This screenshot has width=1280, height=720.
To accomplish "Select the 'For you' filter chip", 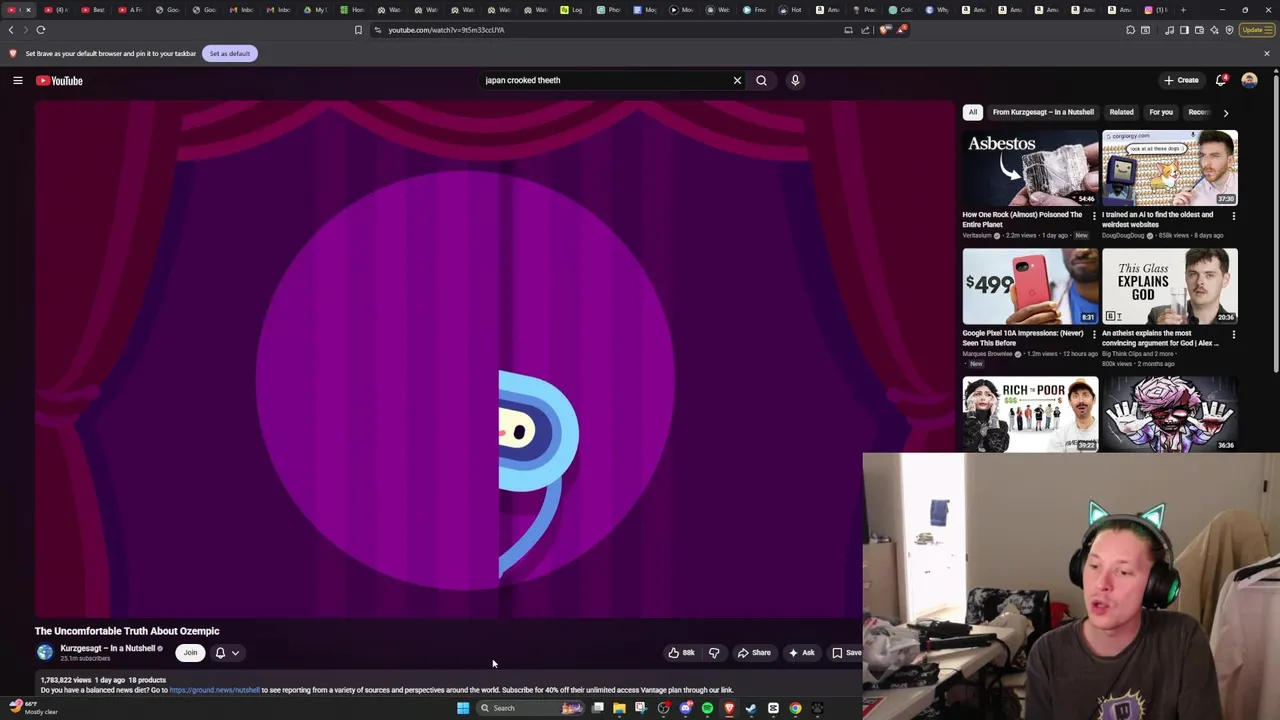I will [x=1160, y=112].
